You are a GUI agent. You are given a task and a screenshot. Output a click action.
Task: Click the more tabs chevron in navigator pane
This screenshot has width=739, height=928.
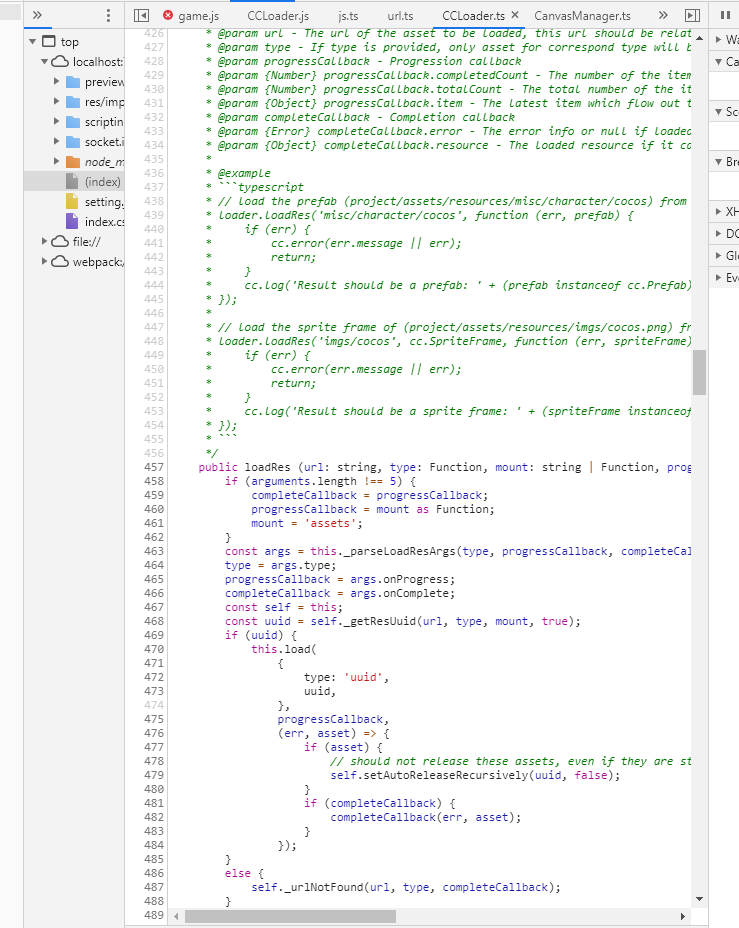[x=37, y=15]
